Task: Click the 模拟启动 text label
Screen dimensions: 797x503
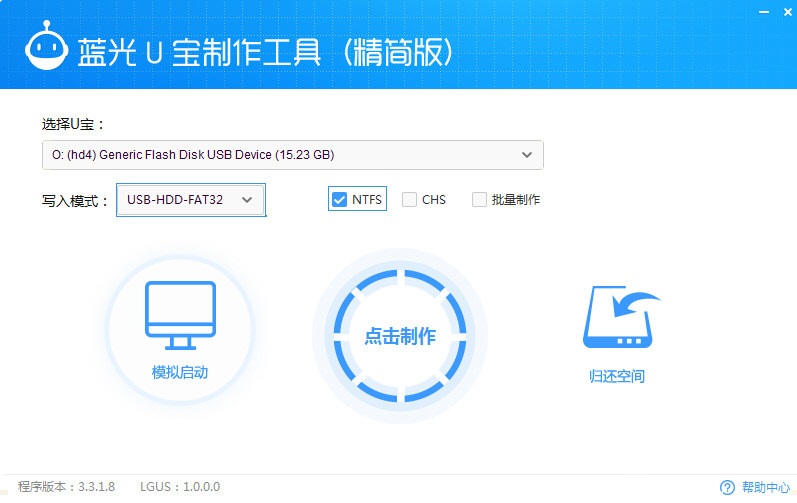Action: click(x=180, y=372)
